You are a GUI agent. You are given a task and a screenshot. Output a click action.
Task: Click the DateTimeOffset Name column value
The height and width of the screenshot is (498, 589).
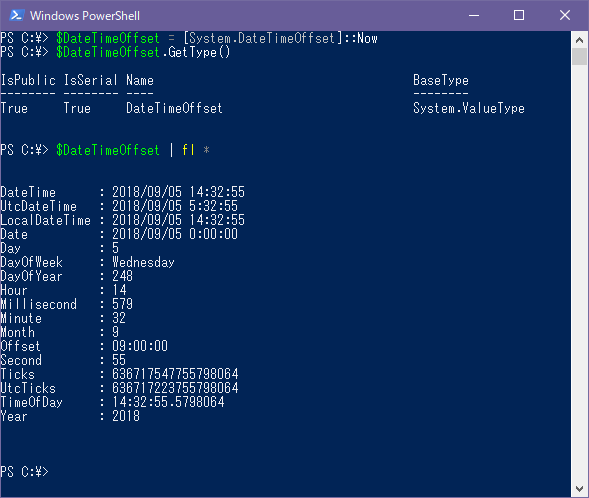[x=174, y=108]
